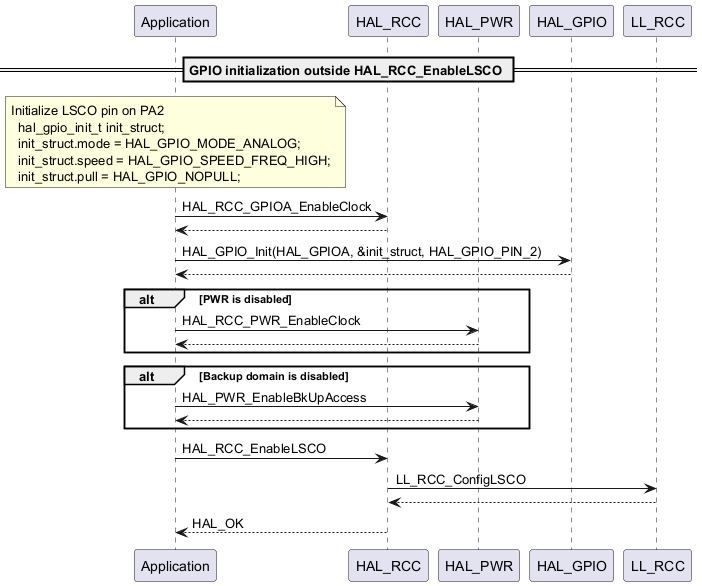The image size is (702, 586).
Task: Click the top LL_RCC participant box
Action: [656, 22]
